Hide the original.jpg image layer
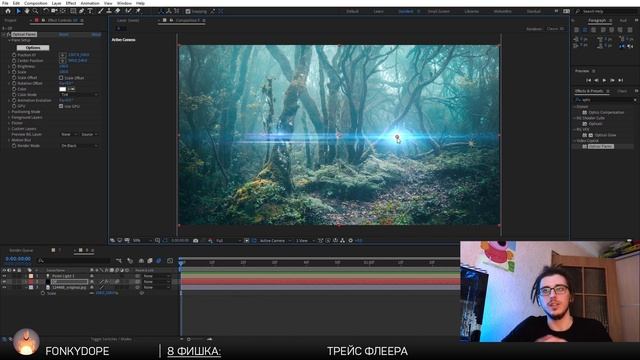 (4, 287)
